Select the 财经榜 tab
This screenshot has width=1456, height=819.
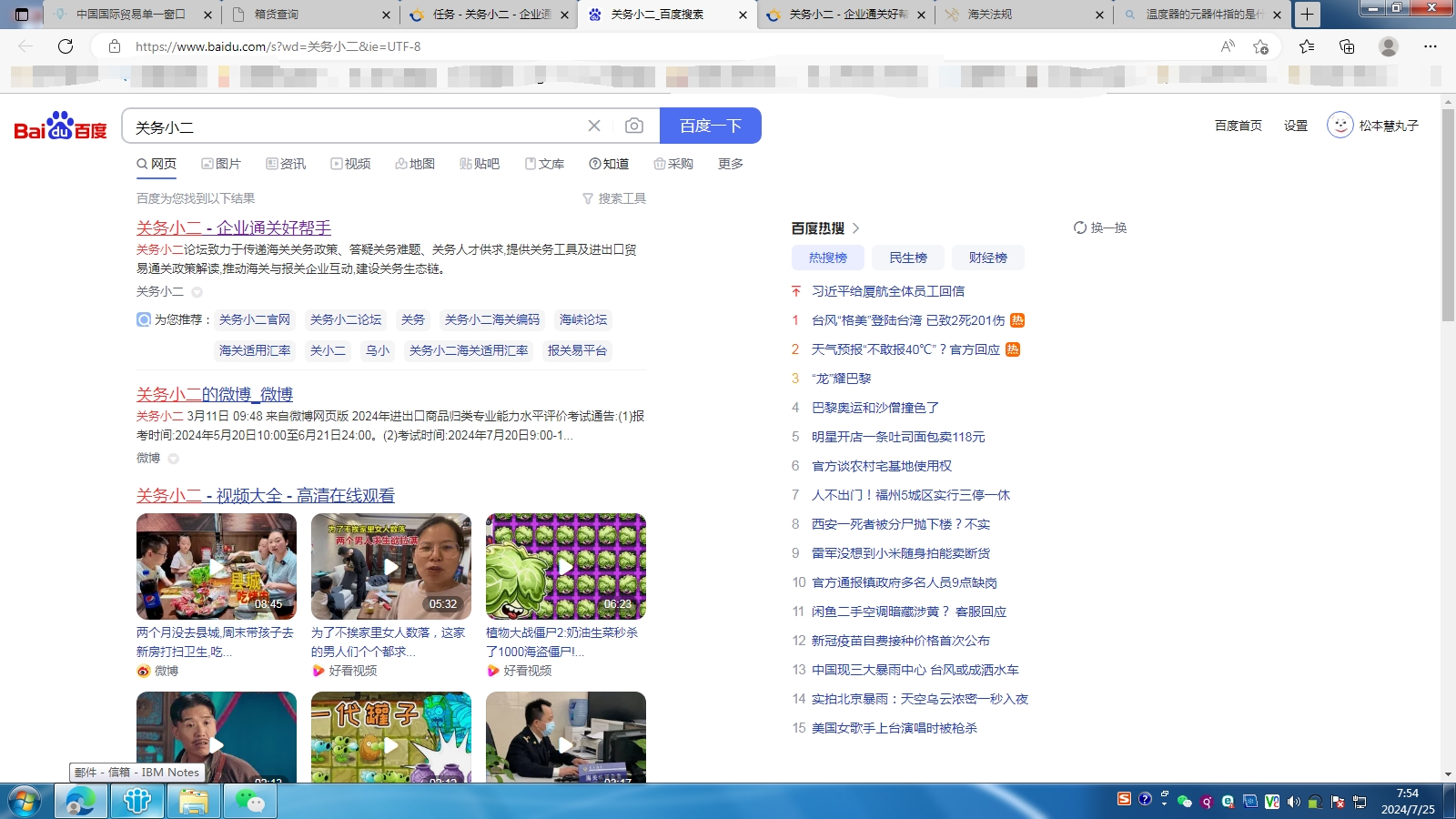[987, 258]
